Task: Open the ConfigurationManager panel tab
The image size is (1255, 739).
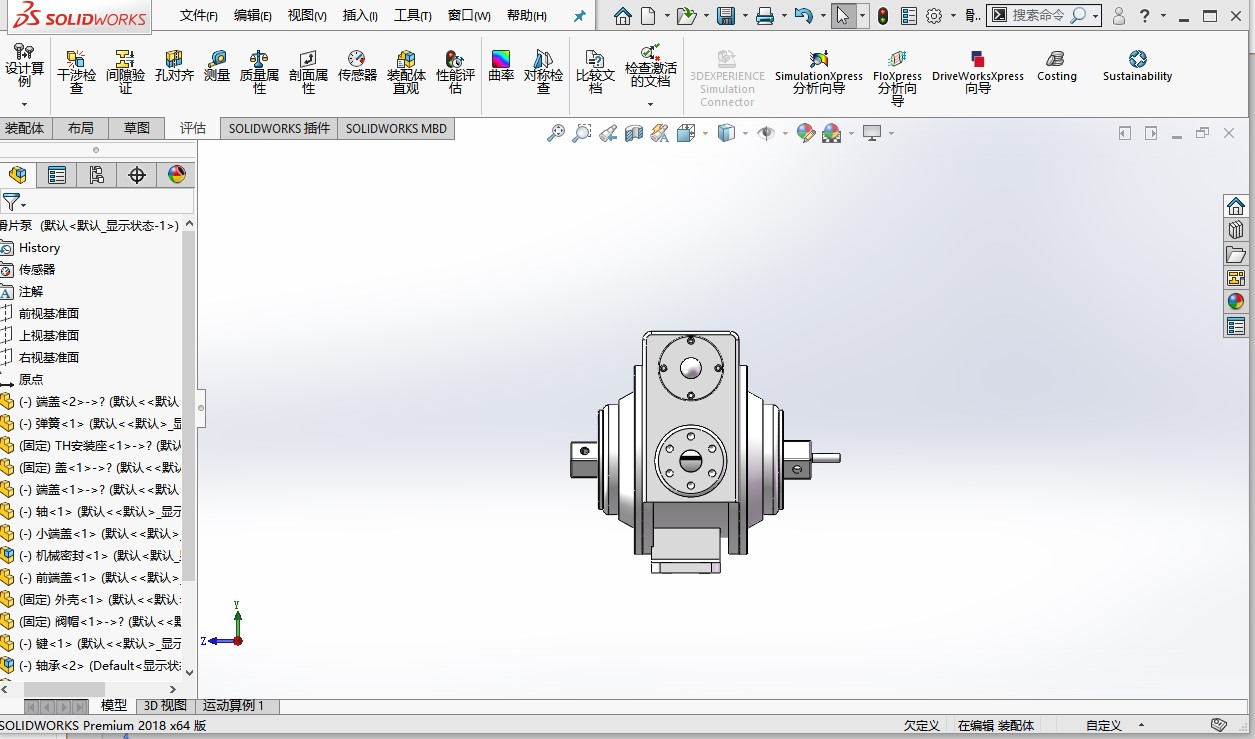Action: (x=97, y=175)
